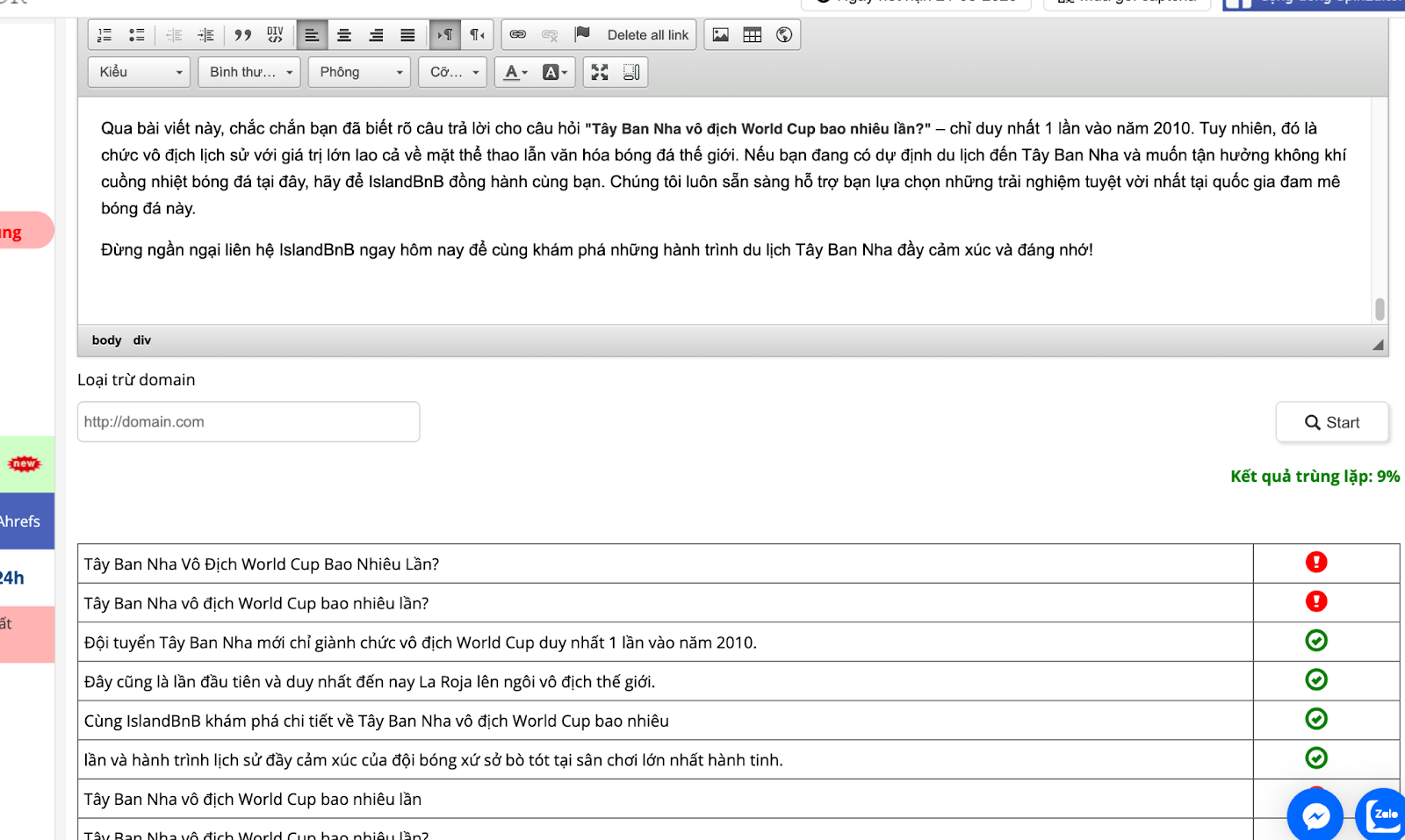
Task: Apply block quote formatting
Action: click(243, 35)
